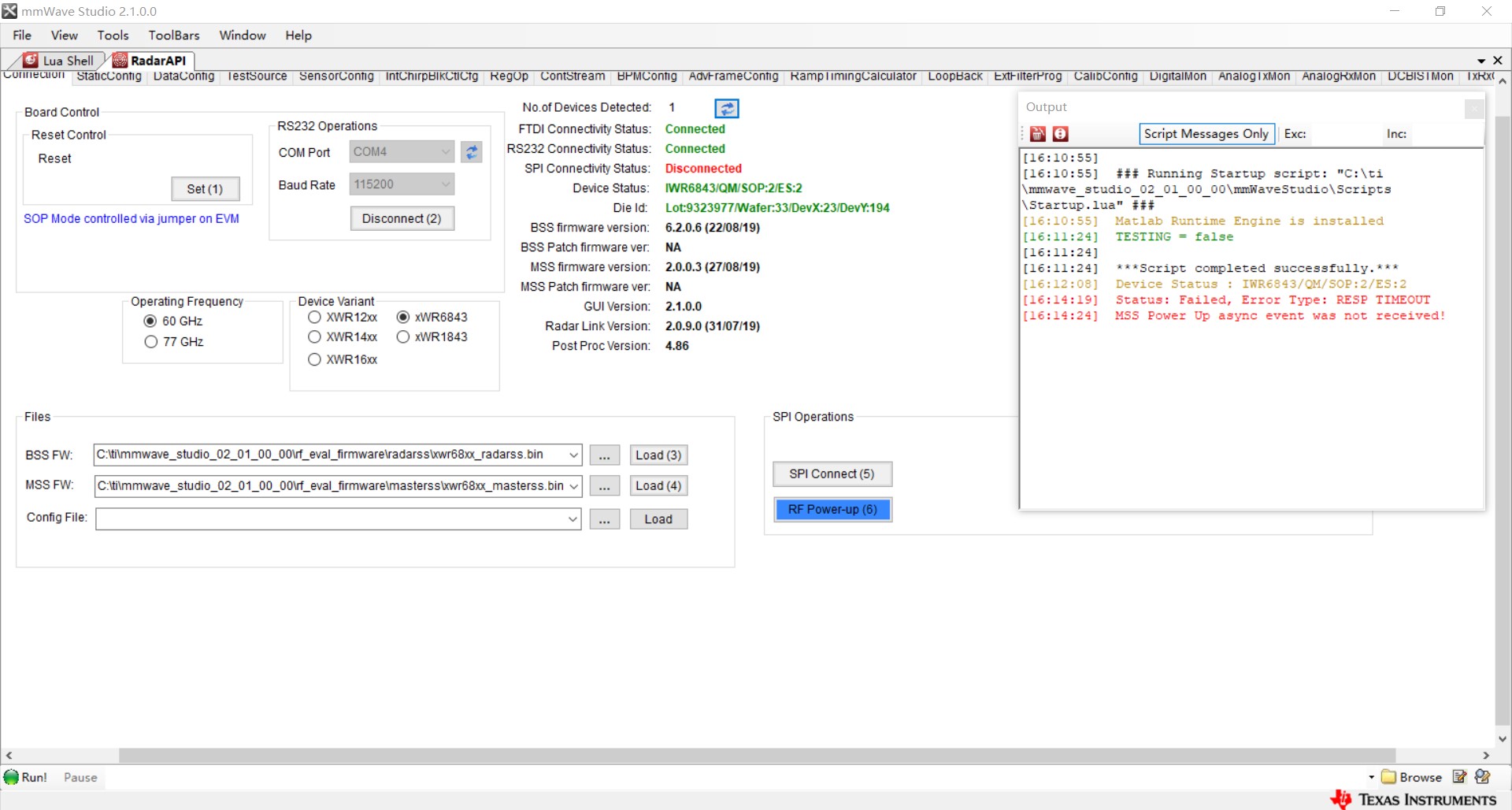Open the tab list dropdown arrow

pyautogui.click(x=1481, y=61)
